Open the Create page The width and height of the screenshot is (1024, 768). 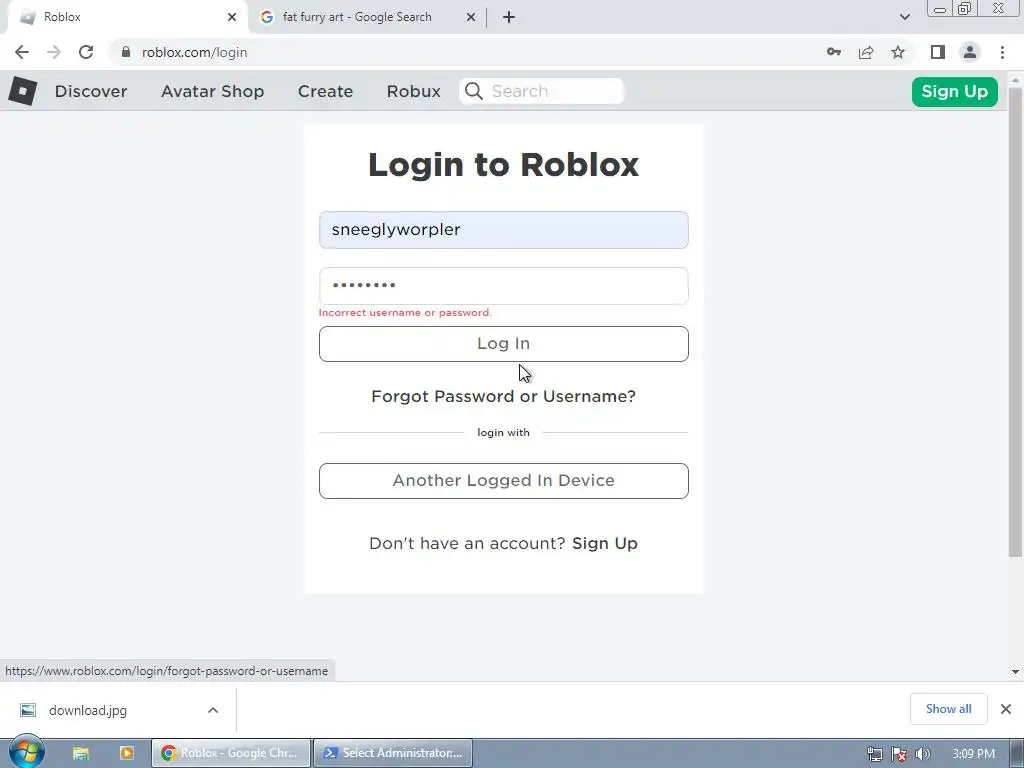click(x=325, y=91)
